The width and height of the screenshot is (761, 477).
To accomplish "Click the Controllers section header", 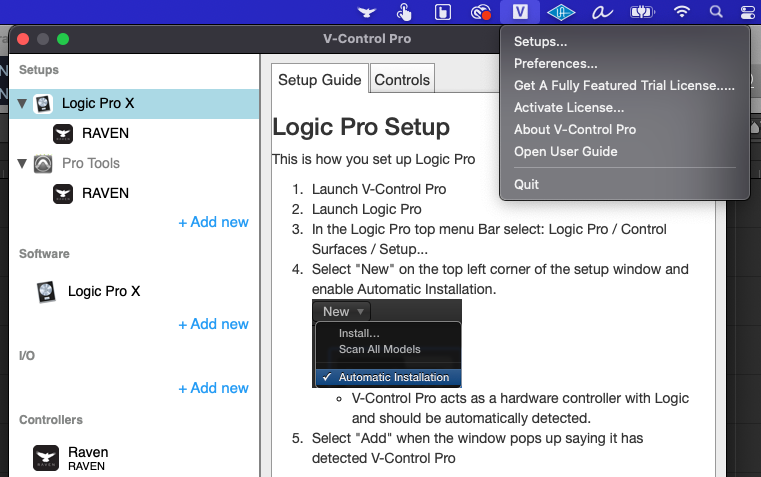I will click(x=51, y=420).
